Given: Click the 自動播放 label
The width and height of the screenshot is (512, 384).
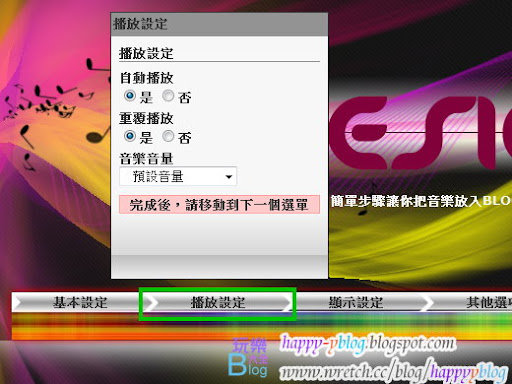Looking at the screenshot, I should coord(146,78).
